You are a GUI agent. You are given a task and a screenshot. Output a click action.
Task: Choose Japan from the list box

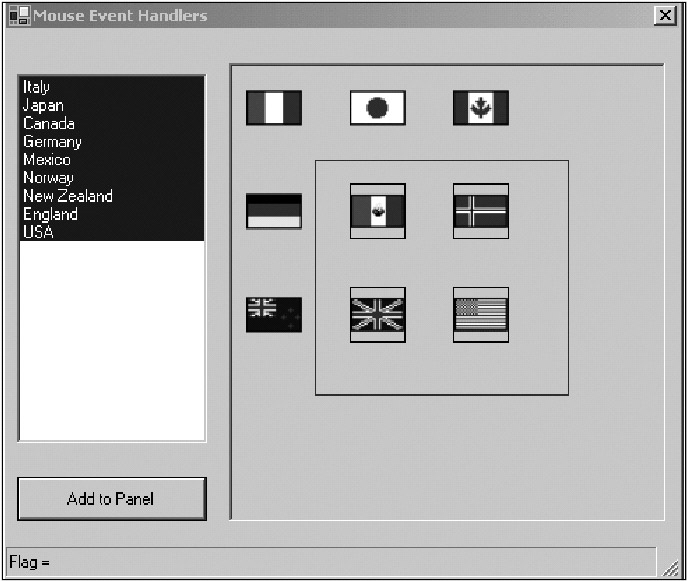click(x=43, y=106)
